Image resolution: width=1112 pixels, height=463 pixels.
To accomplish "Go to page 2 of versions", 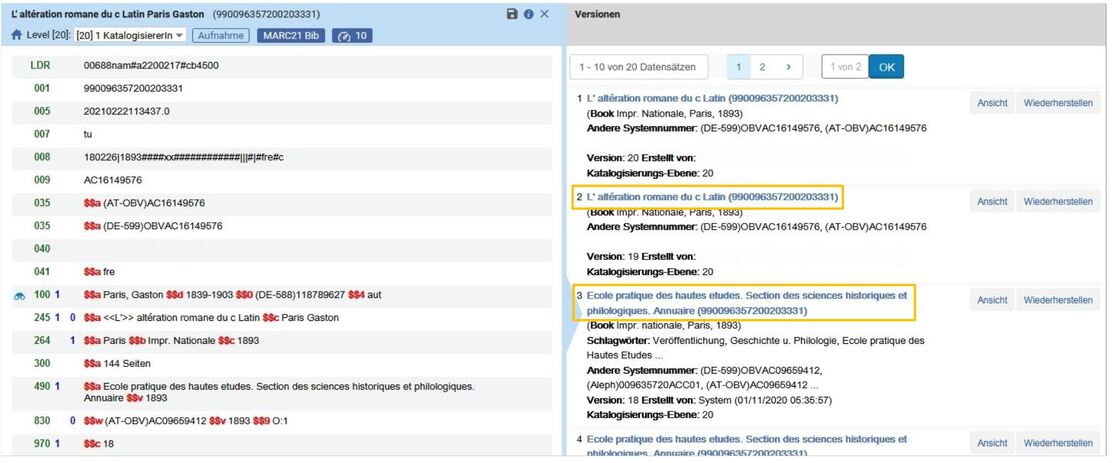I will 762,67.
